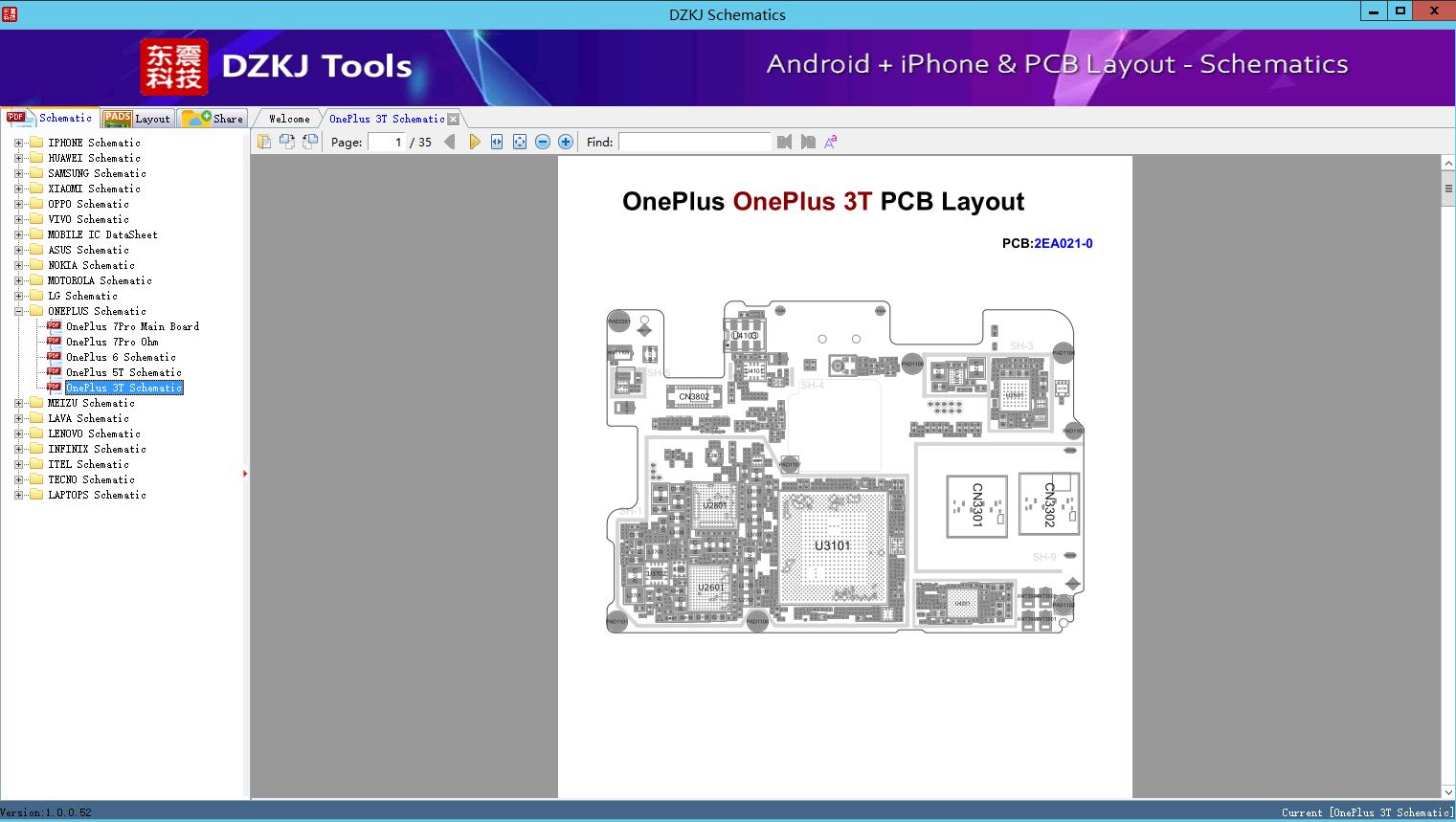Expand the MOTOROLA Schematic folder
The image size is (1456, 822).
[x=18, y=280]
